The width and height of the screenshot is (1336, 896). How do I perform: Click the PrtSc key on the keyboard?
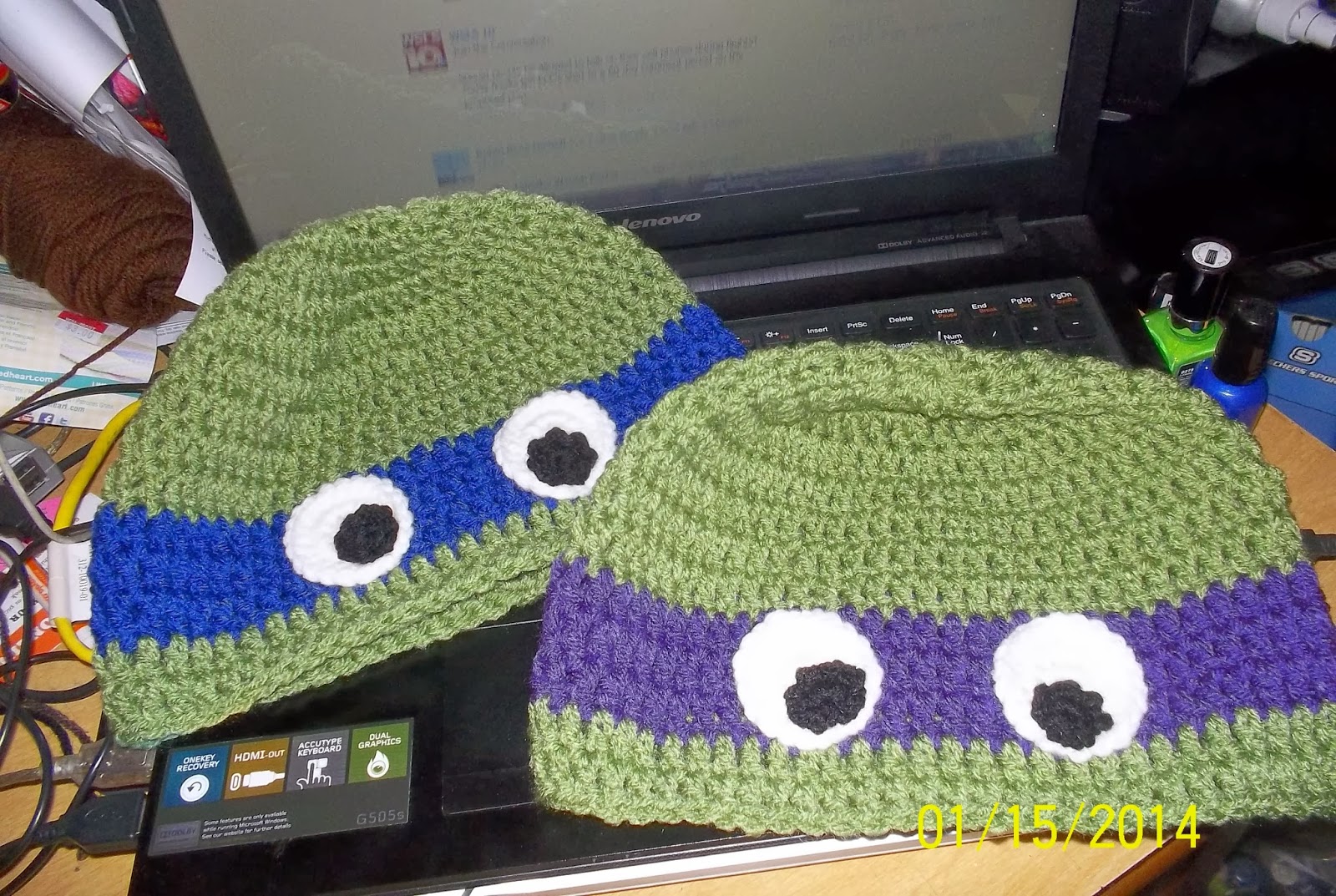pos(857,326)
